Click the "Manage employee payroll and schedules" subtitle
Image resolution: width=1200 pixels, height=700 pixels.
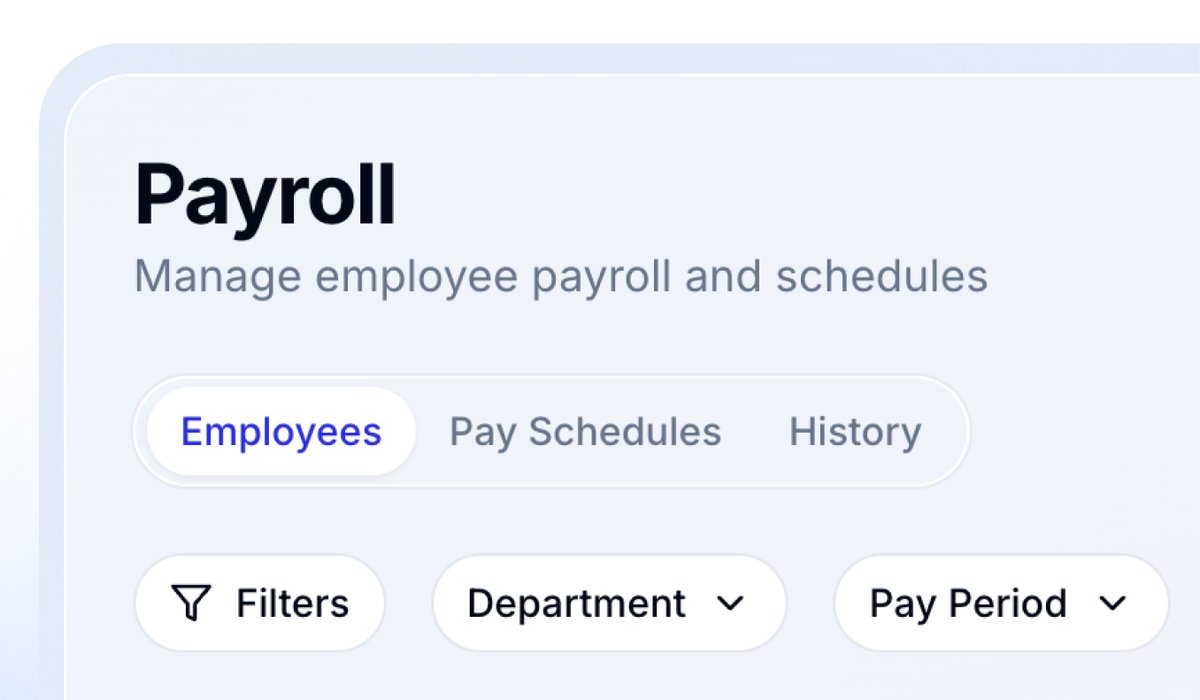[560, 276]
